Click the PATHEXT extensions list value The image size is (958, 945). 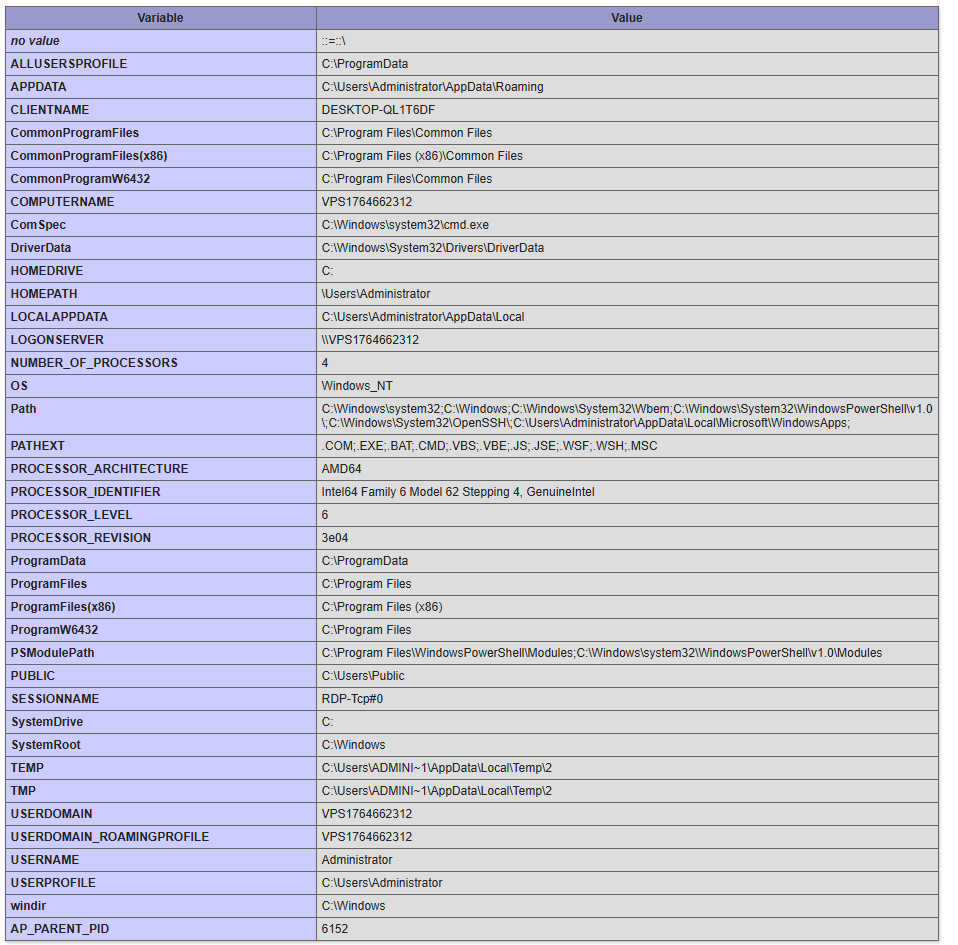[489, 446]
